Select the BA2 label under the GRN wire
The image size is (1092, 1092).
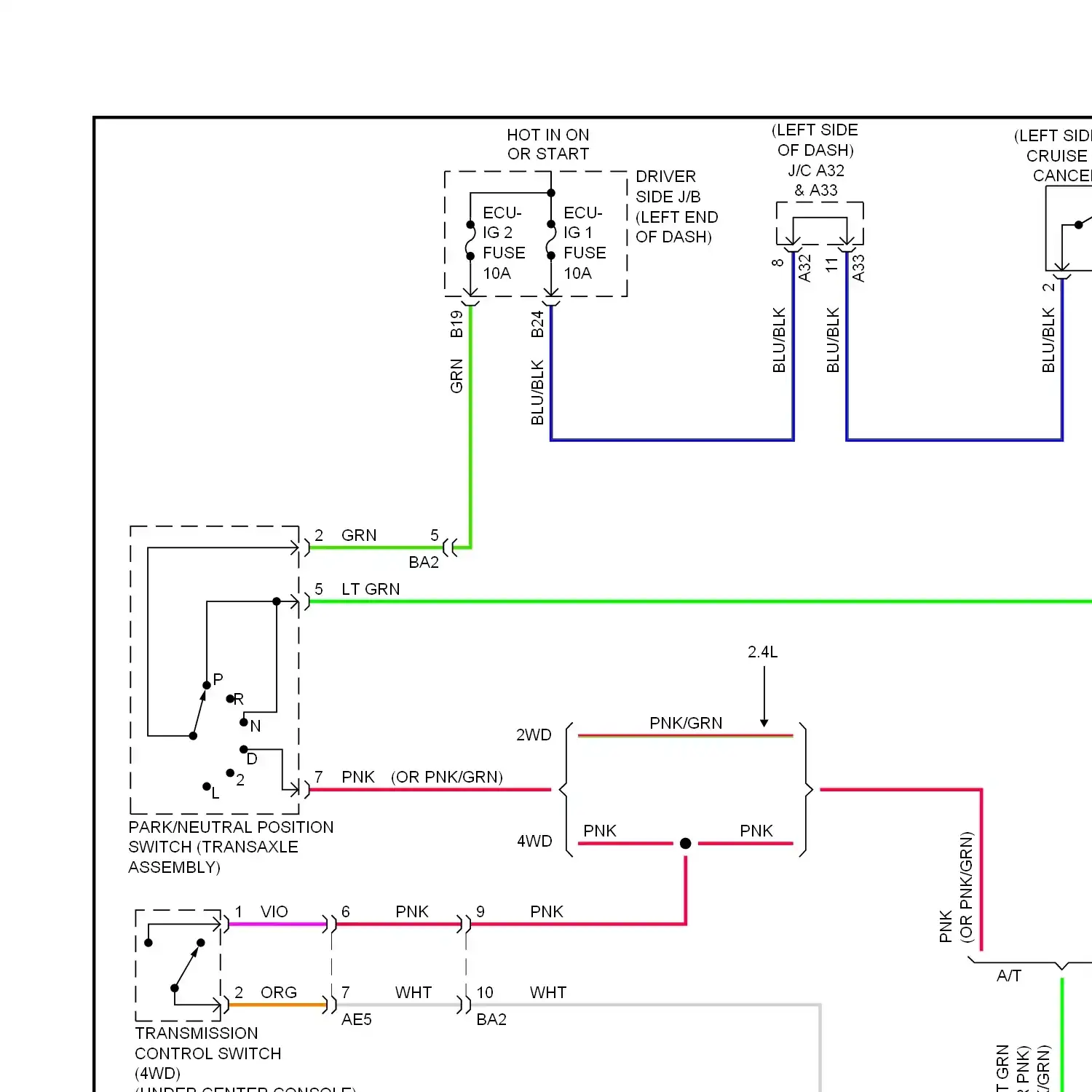coord(424,562)
